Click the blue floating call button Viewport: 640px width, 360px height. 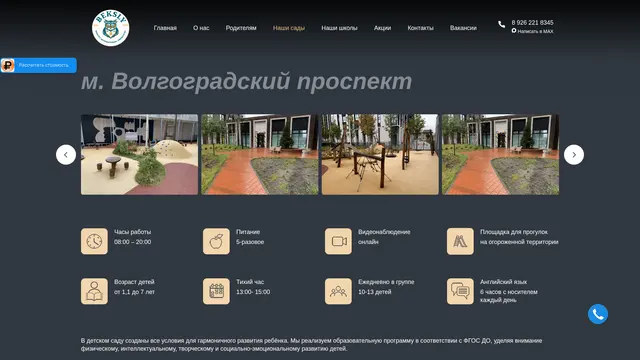click(598, 314)
